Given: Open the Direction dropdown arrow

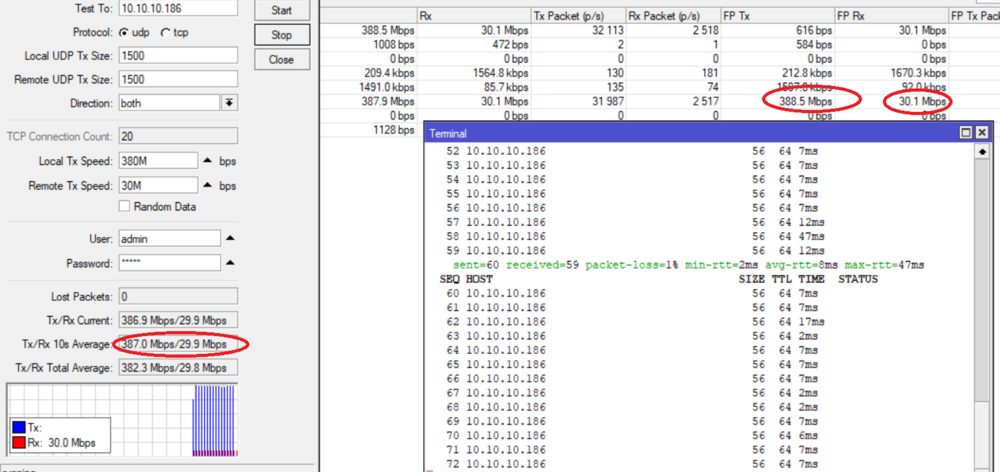Looking at the screenshot, I should point(230,103).
